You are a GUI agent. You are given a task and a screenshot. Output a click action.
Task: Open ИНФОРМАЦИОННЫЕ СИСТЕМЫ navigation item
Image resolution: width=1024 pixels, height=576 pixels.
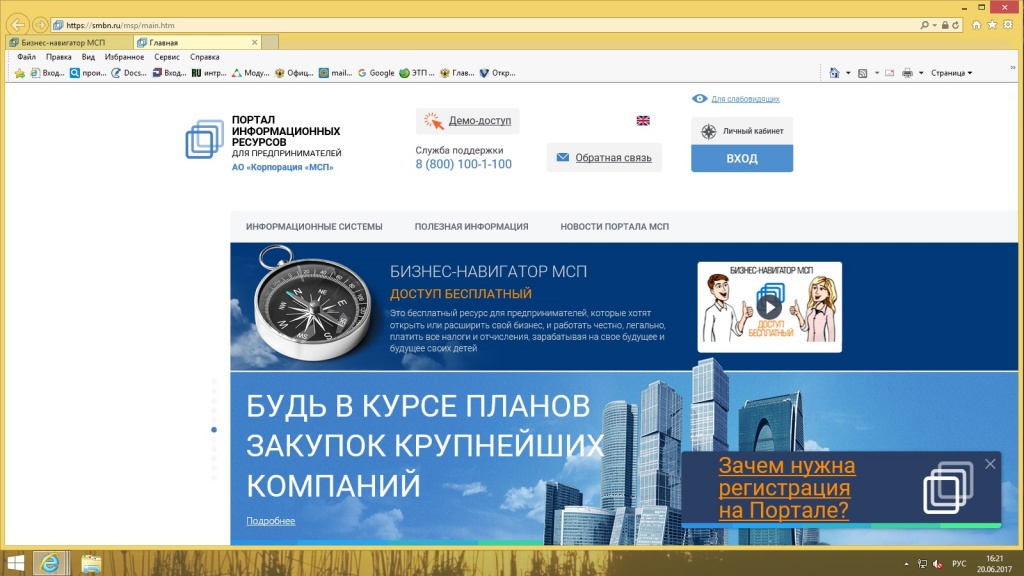(314, 227)
